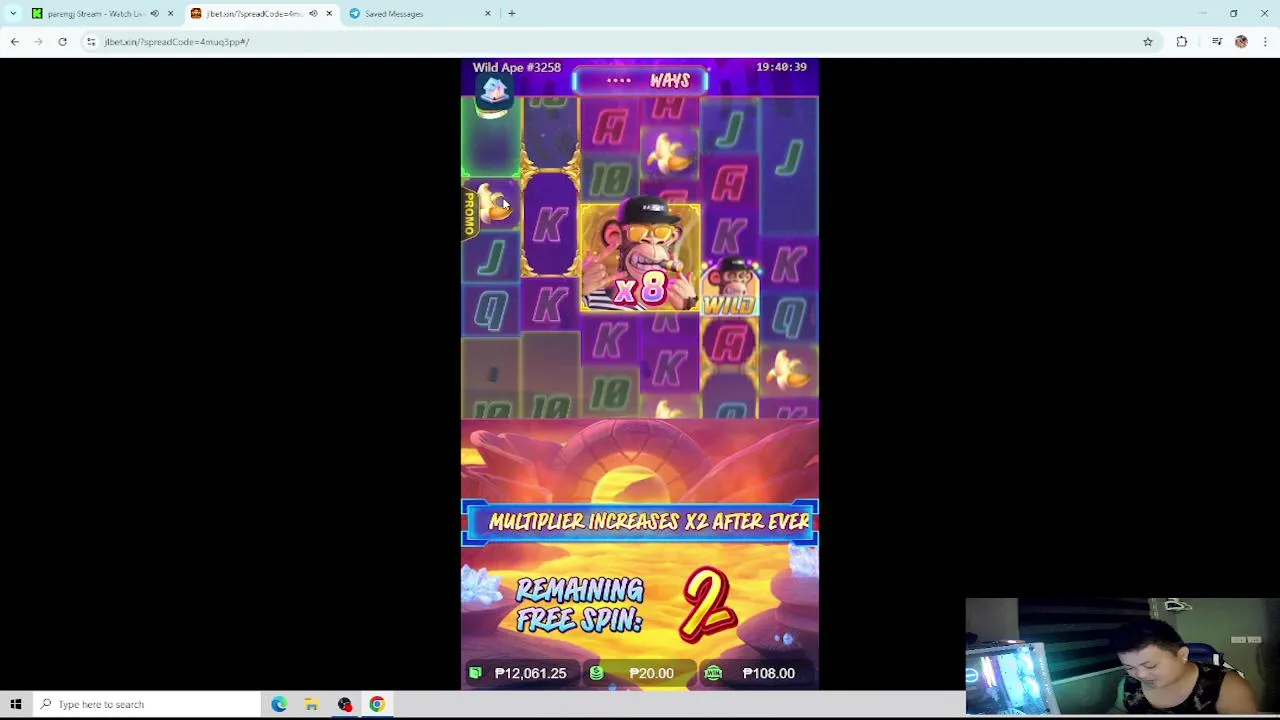Image resolution: width=1280 pixels, height=720 pixels.
Task: Click the webcam overlay thumbnail
Action: [x=1122, y=656]
